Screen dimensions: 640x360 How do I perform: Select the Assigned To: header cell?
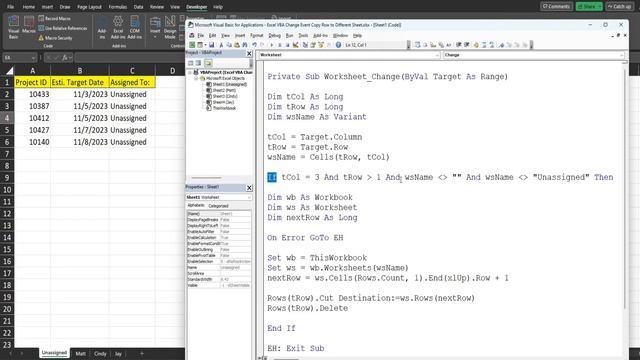click(132, 82)
